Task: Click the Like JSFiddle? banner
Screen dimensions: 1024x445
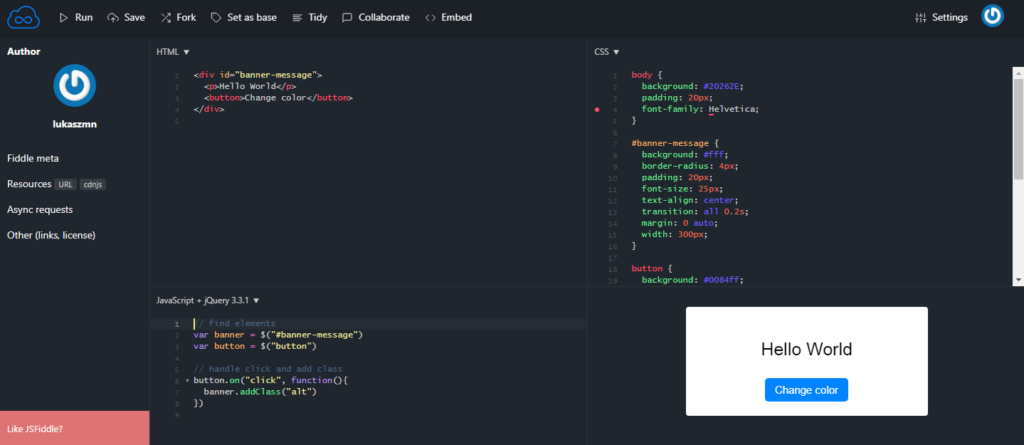Action: tap(74, 428)
